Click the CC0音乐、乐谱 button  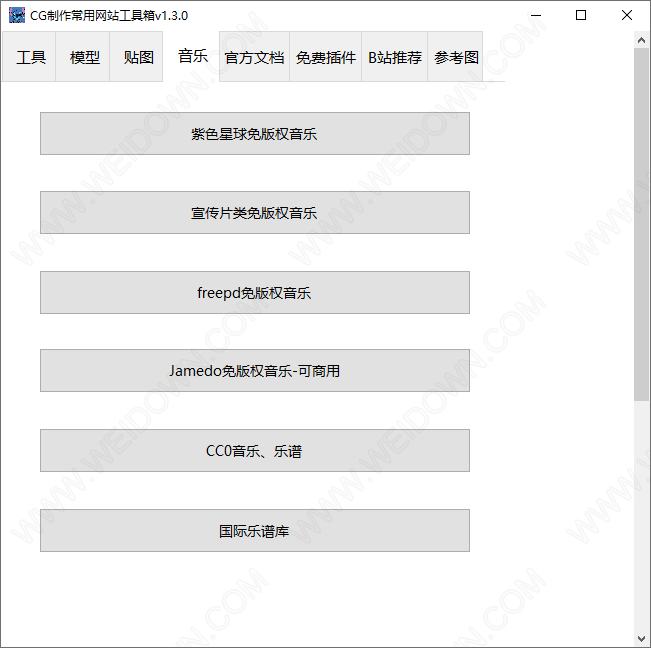pos(255,451)
